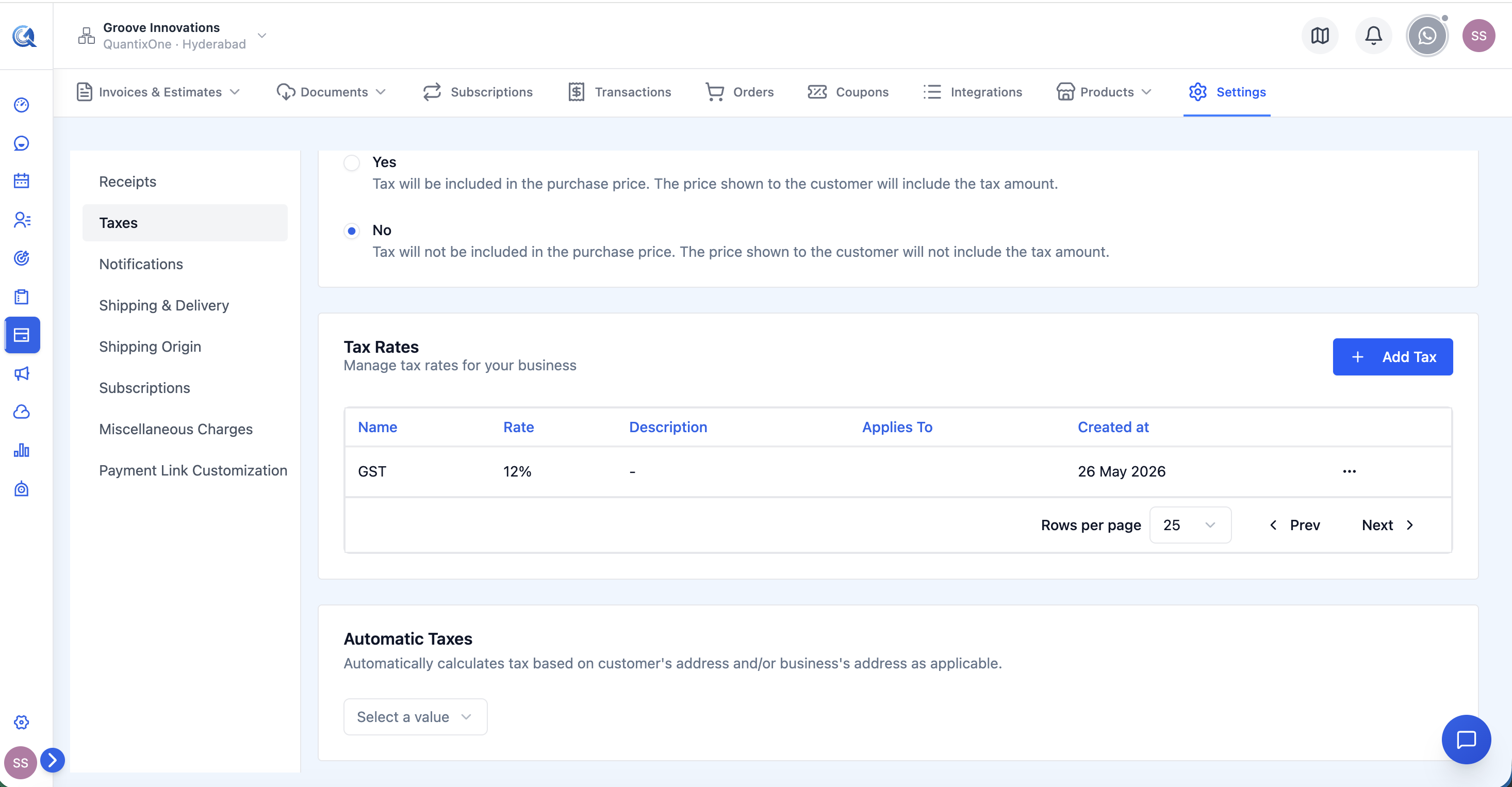The height and width of the screenshot is (787, 1512).
Task: Open Taxes settings
Action: (x=185, y=223)
